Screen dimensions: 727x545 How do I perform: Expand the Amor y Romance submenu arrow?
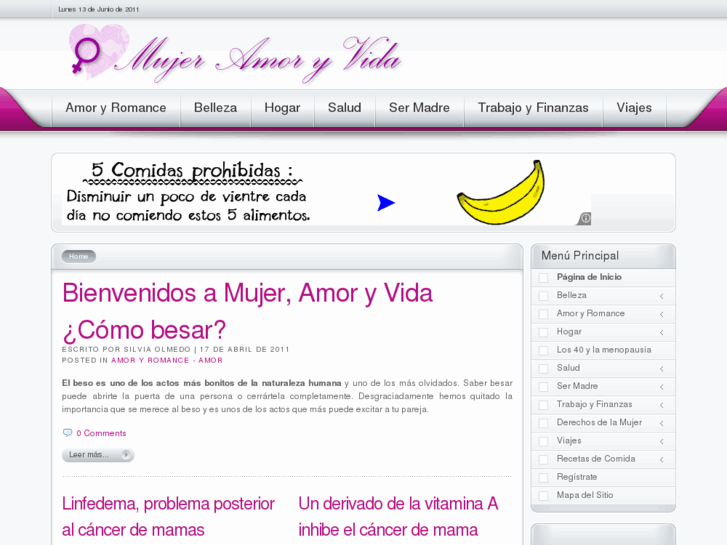point(662,314)
